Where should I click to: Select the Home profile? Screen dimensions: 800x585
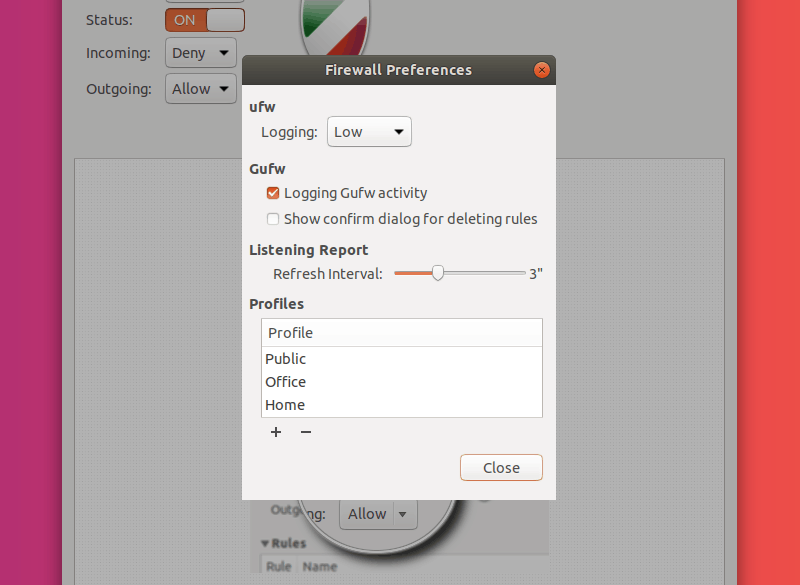[x=285, y=404]
